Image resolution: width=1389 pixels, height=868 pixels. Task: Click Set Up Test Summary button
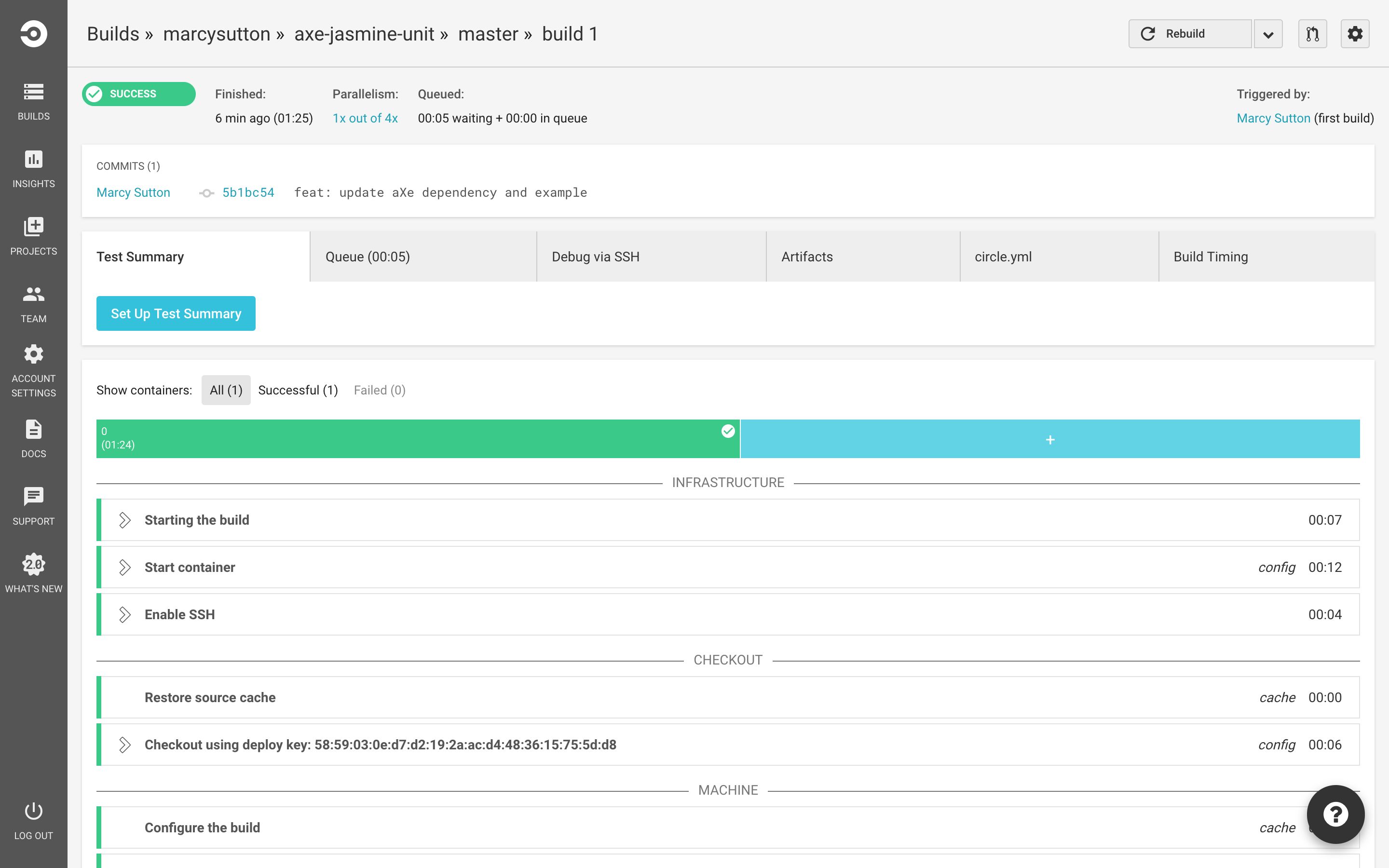click(x=176, y=313)
